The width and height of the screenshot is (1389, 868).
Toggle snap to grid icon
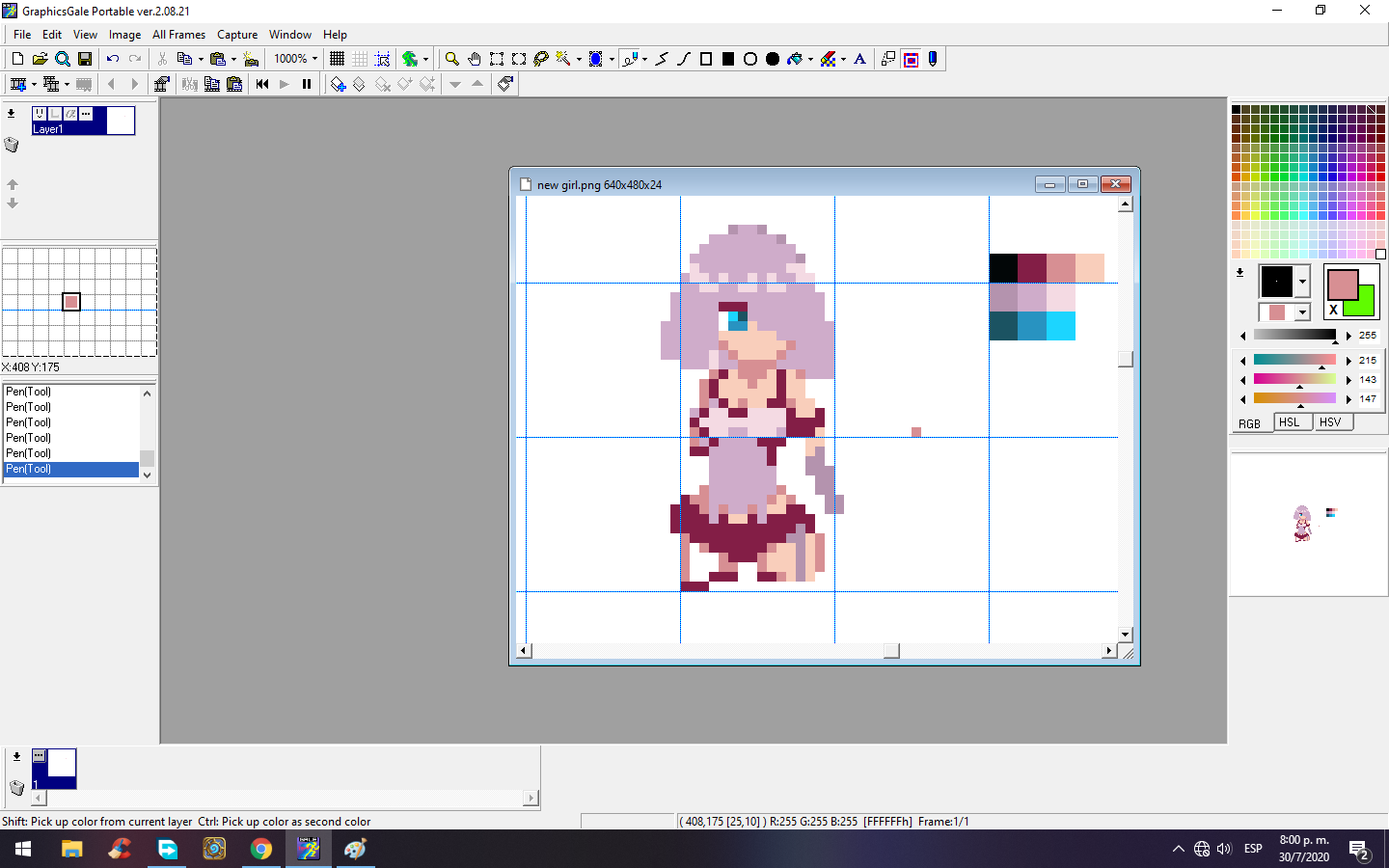point(382,59)
